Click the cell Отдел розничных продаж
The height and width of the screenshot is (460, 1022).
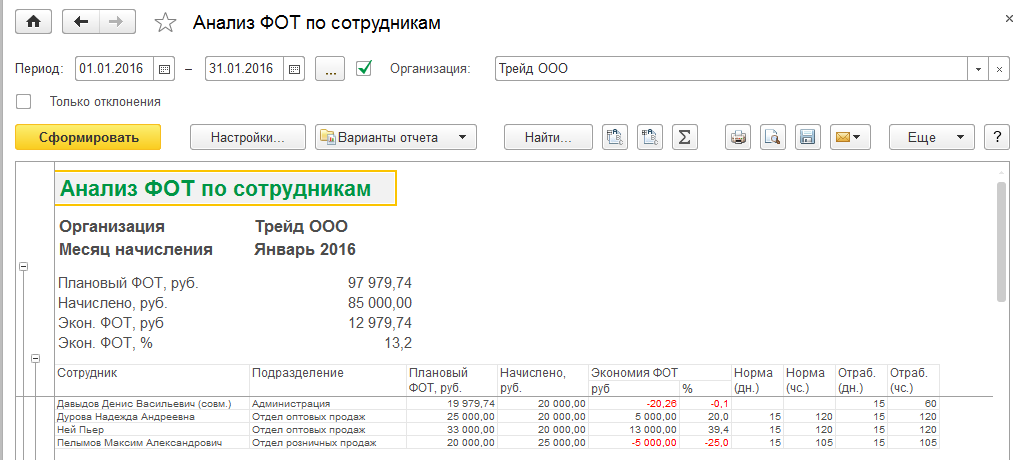tap(328, 443)
